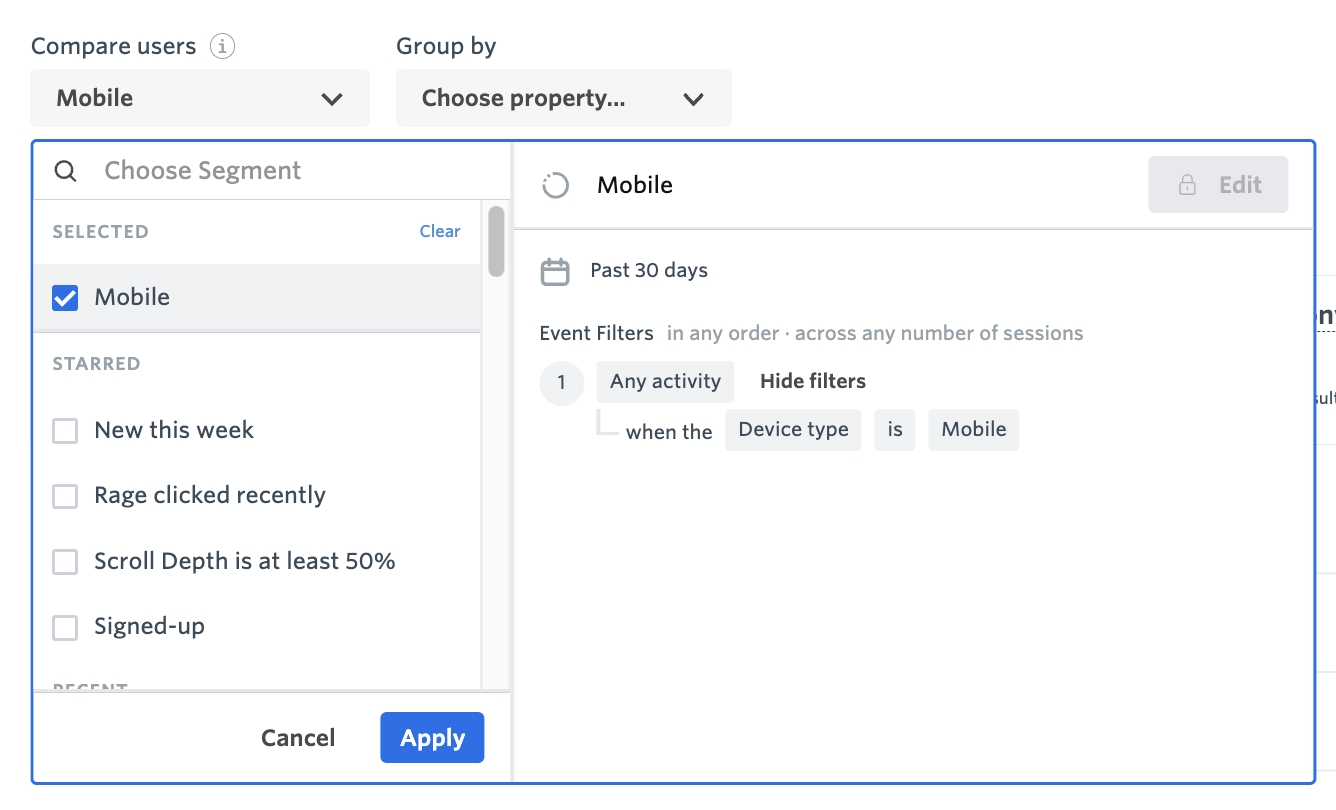Viewport: 1336px width, 810px height.
Task: Click the Apply button
Action: click(x=432, y=738)
